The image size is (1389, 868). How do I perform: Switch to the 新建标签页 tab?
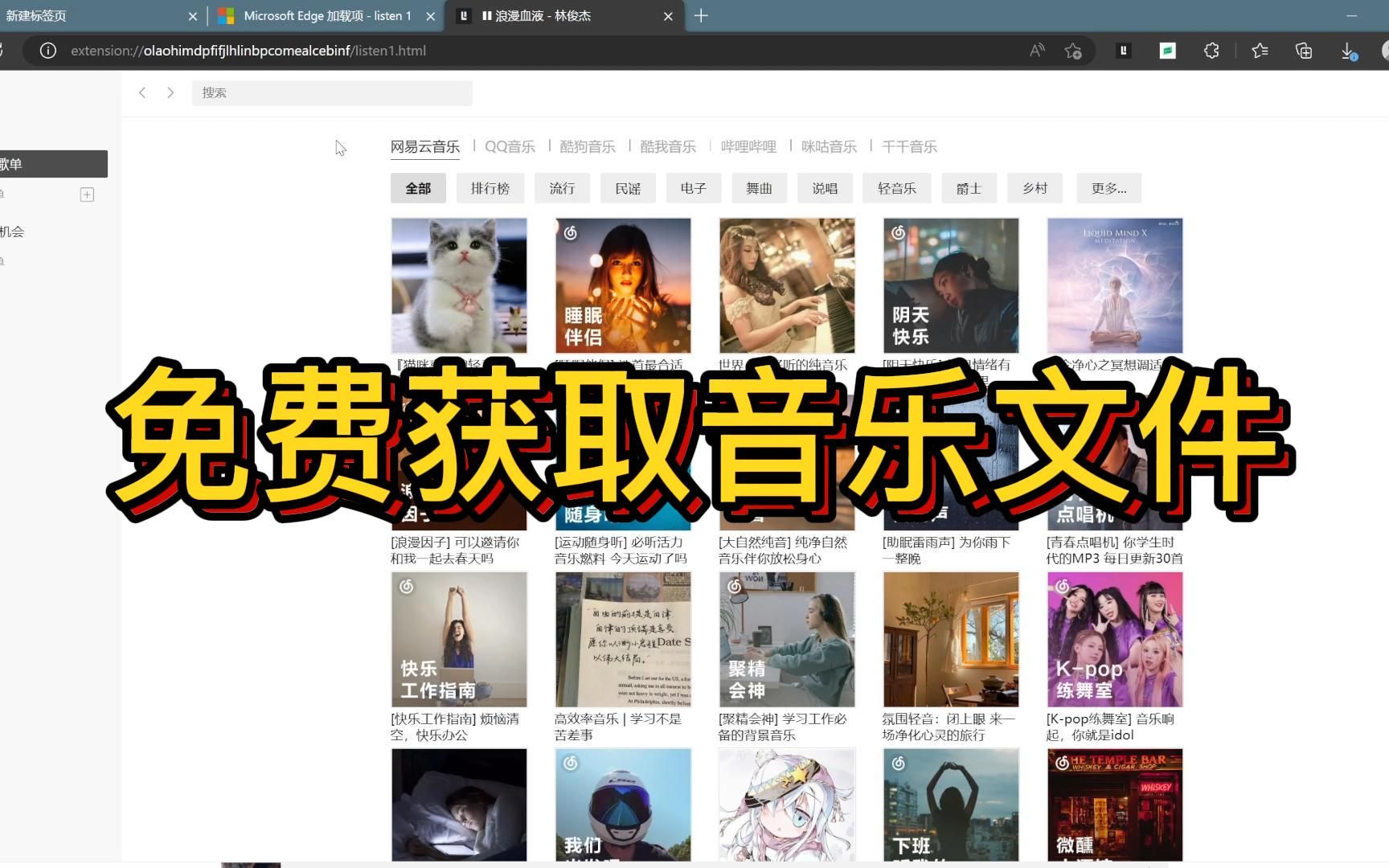coord(92,16)
